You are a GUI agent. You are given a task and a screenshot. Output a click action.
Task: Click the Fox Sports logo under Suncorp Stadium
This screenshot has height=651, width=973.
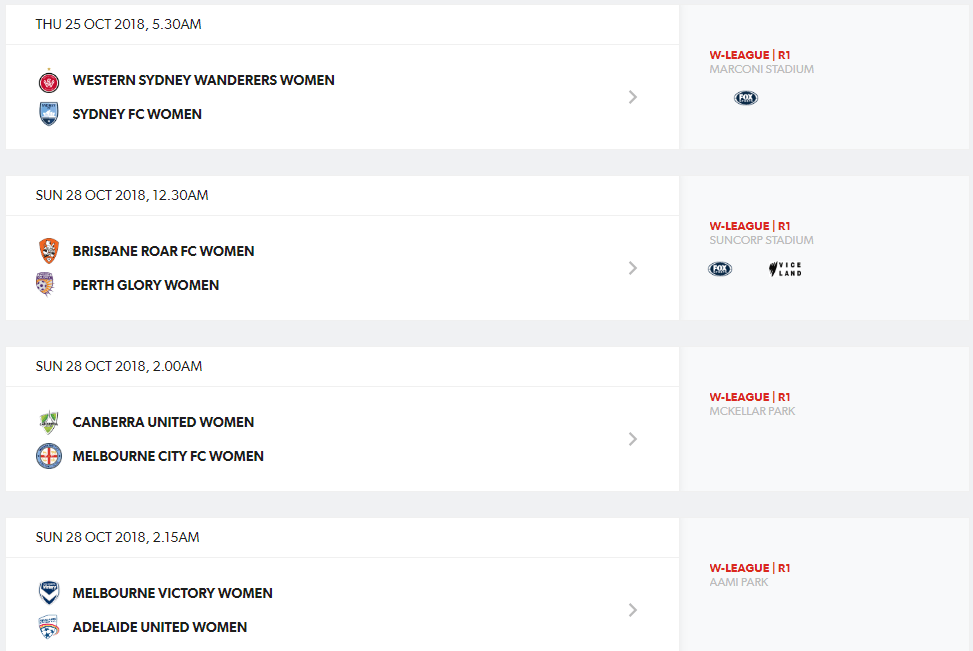click(x=720, y=269)
